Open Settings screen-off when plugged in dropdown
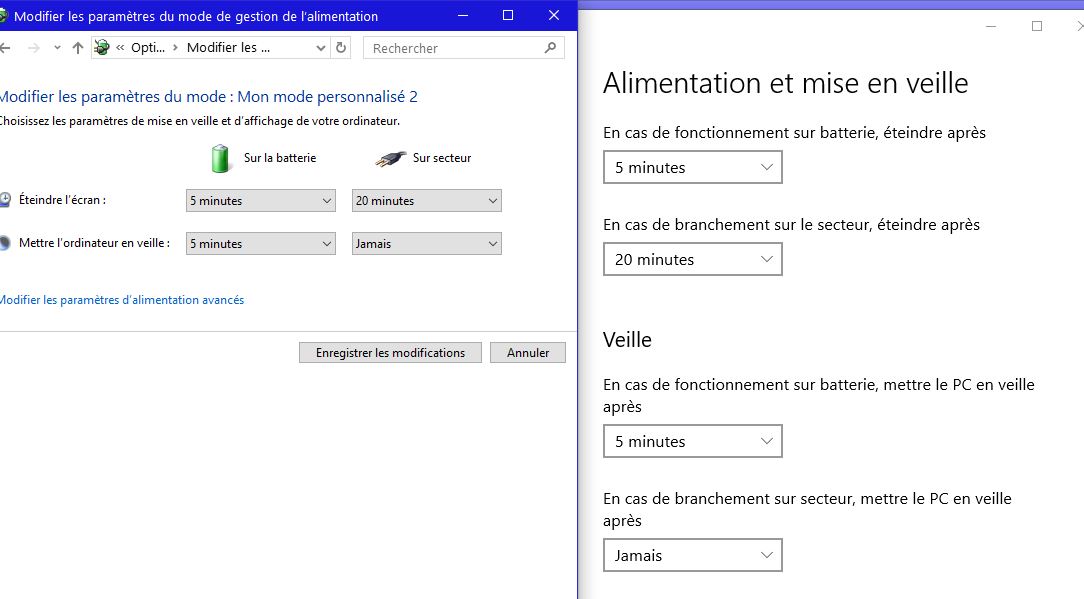The image size is (1084, 599). coord(693,259)
